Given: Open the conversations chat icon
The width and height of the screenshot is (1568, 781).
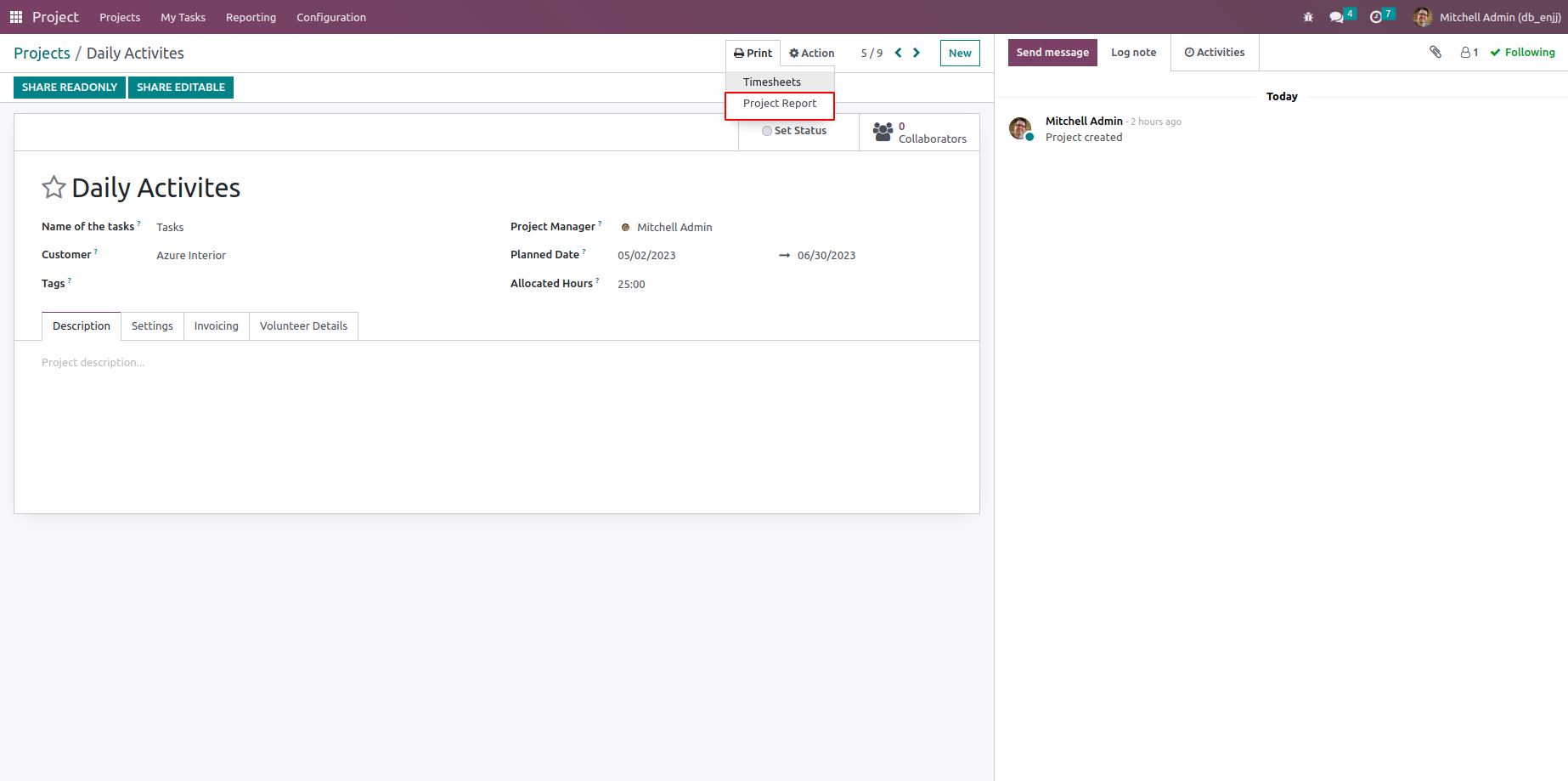Looking at the screenshot, I should coord(1336,17).
